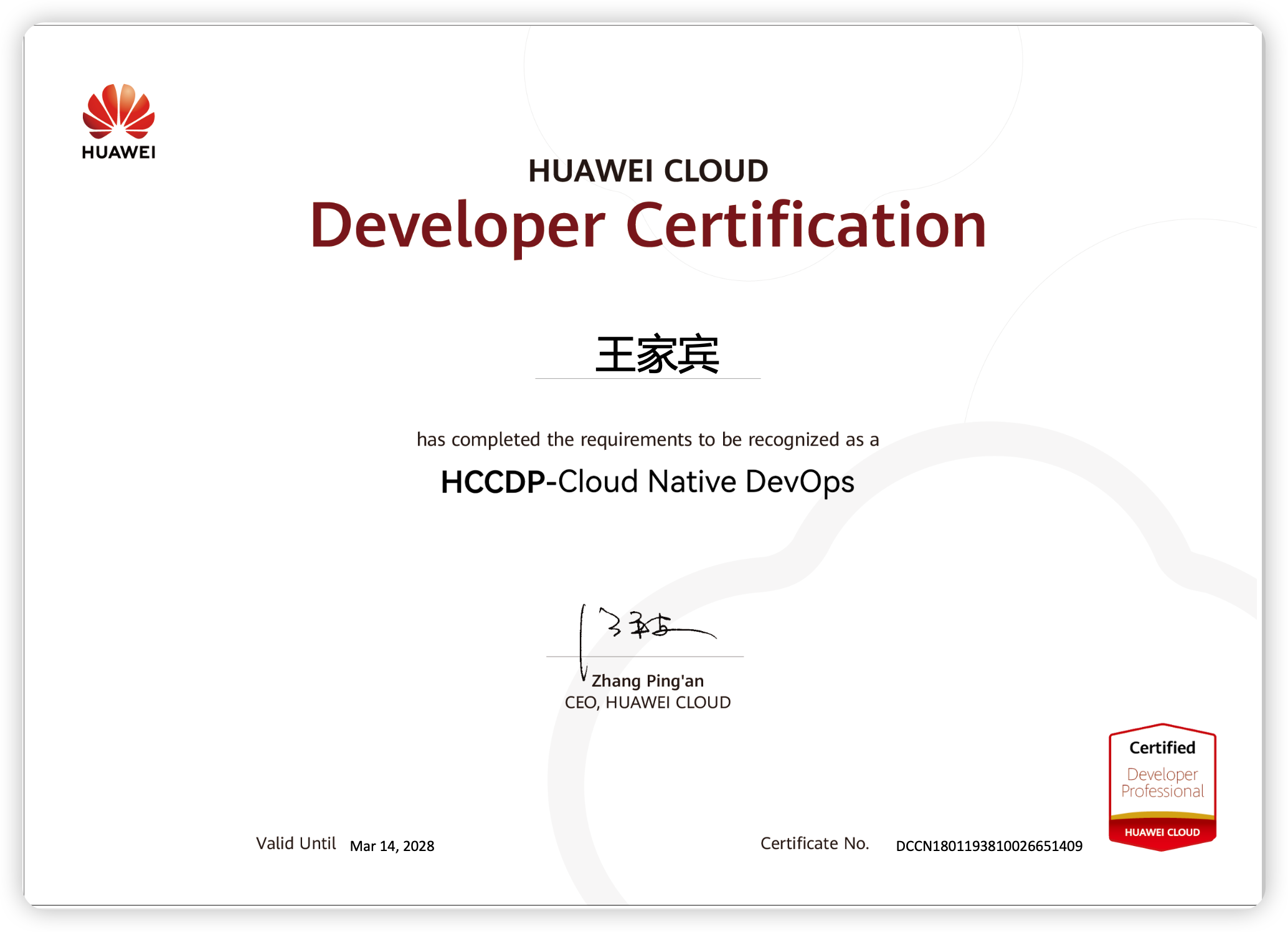The height and width of the screenshot is (932, 1288).
Task: Click certificate number DCCN1801193810026651409
Action: click(x=989, y=846)
